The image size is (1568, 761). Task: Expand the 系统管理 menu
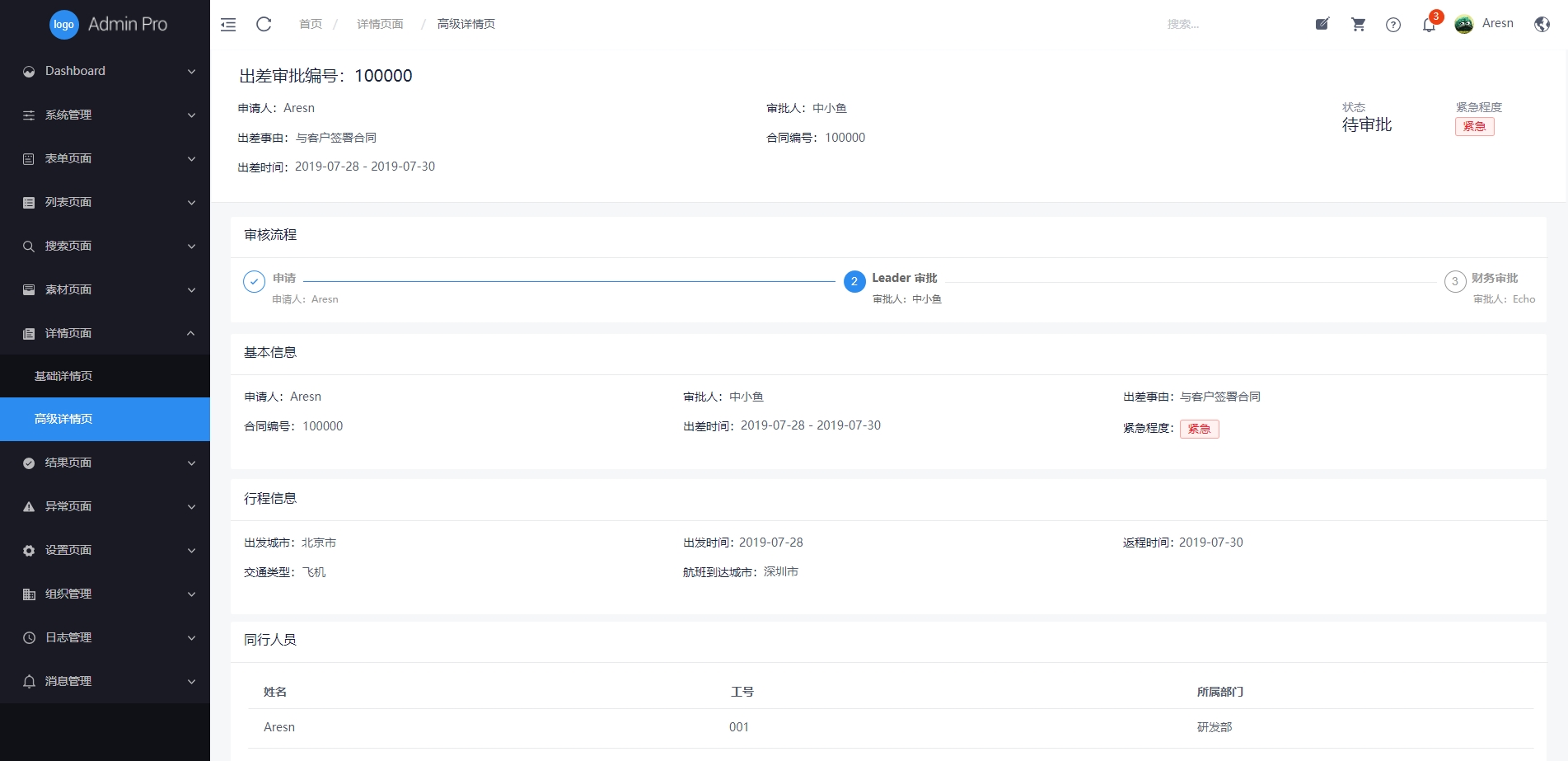[105, 115]
